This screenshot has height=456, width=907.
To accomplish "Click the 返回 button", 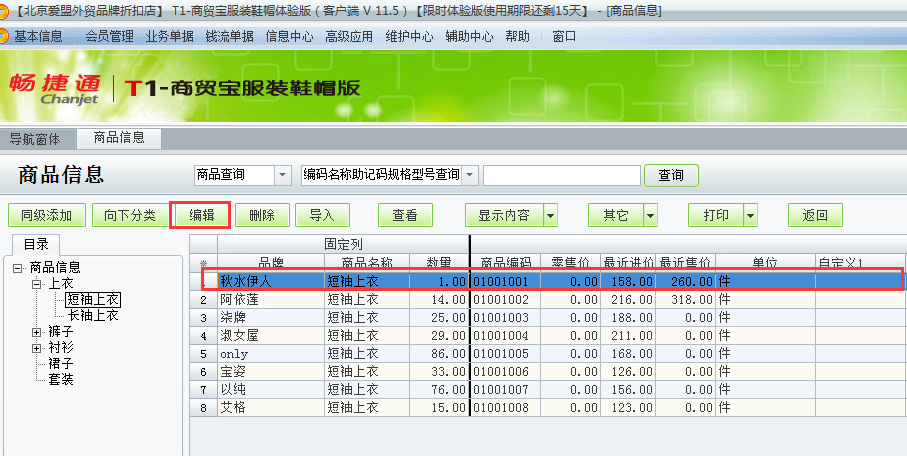I will click(815, 215).
